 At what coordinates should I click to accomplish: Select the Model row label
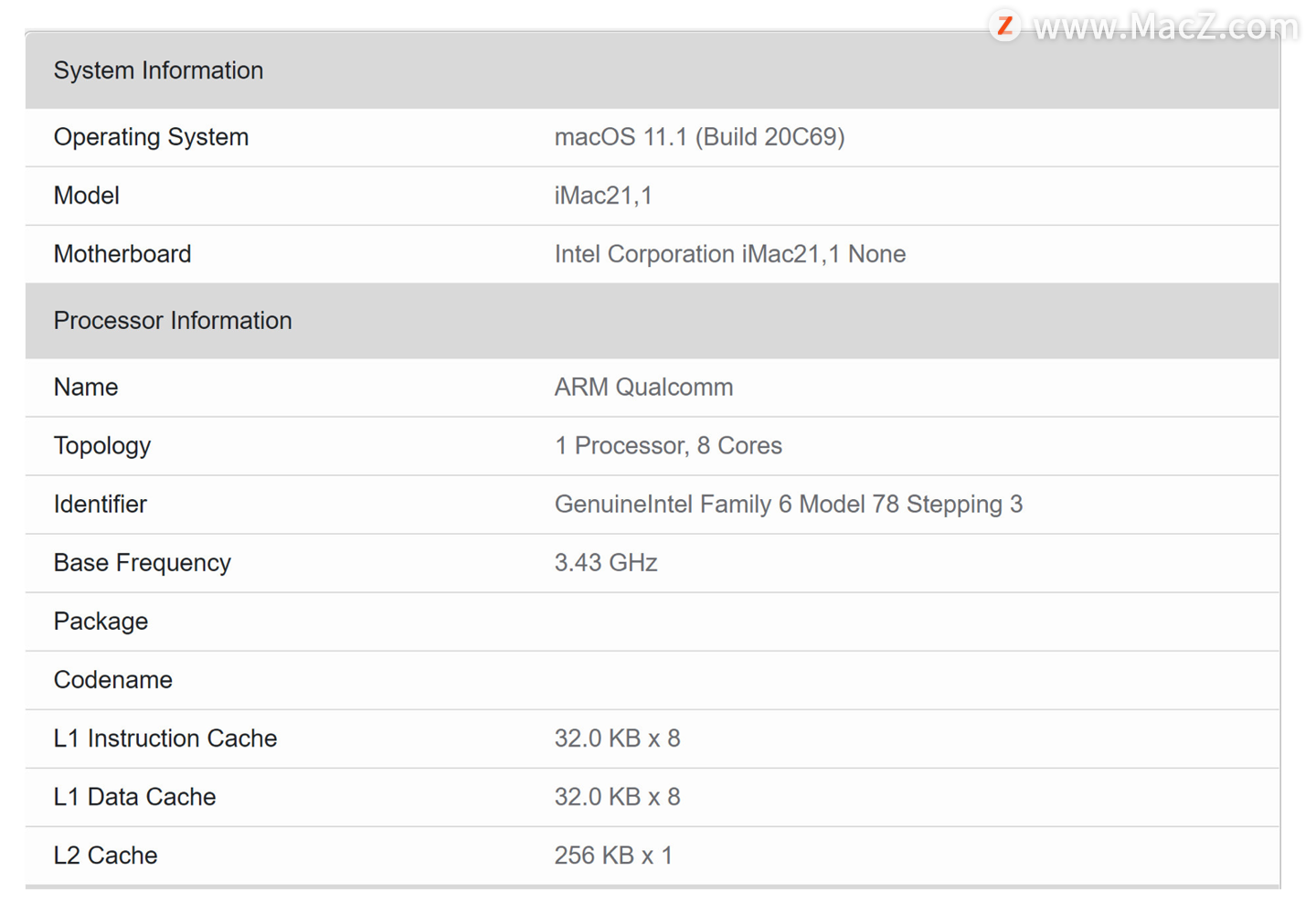87,196
